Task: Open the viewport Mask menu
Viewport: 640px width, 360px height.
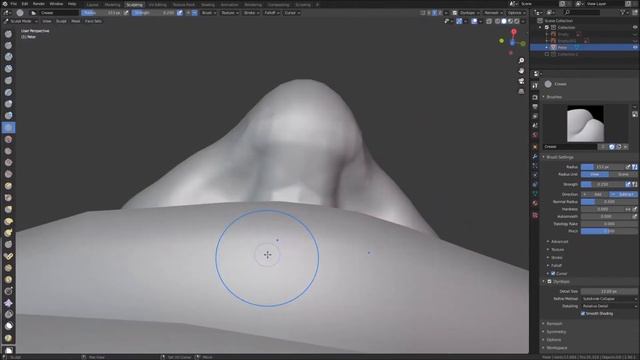Action: click(76, 21)
